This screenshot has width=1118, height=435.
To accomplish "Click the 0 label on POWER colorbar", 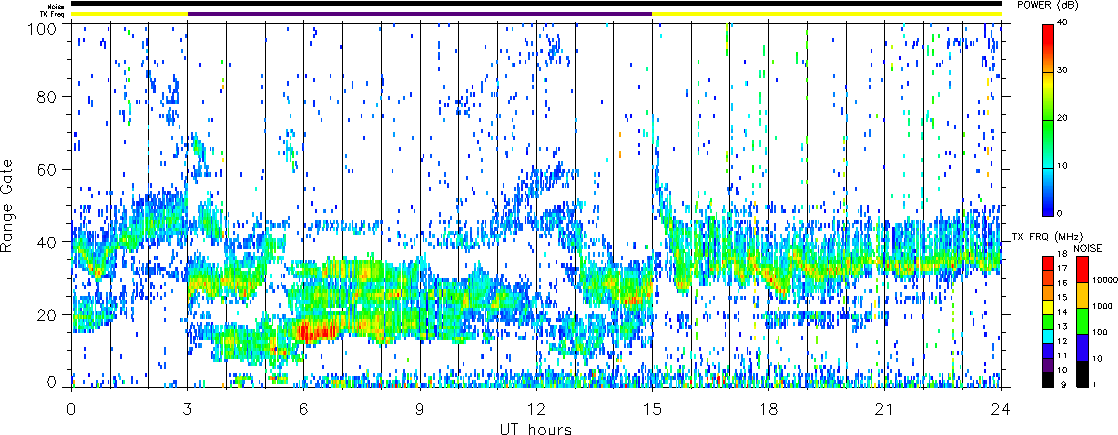I will [1062, 213].
